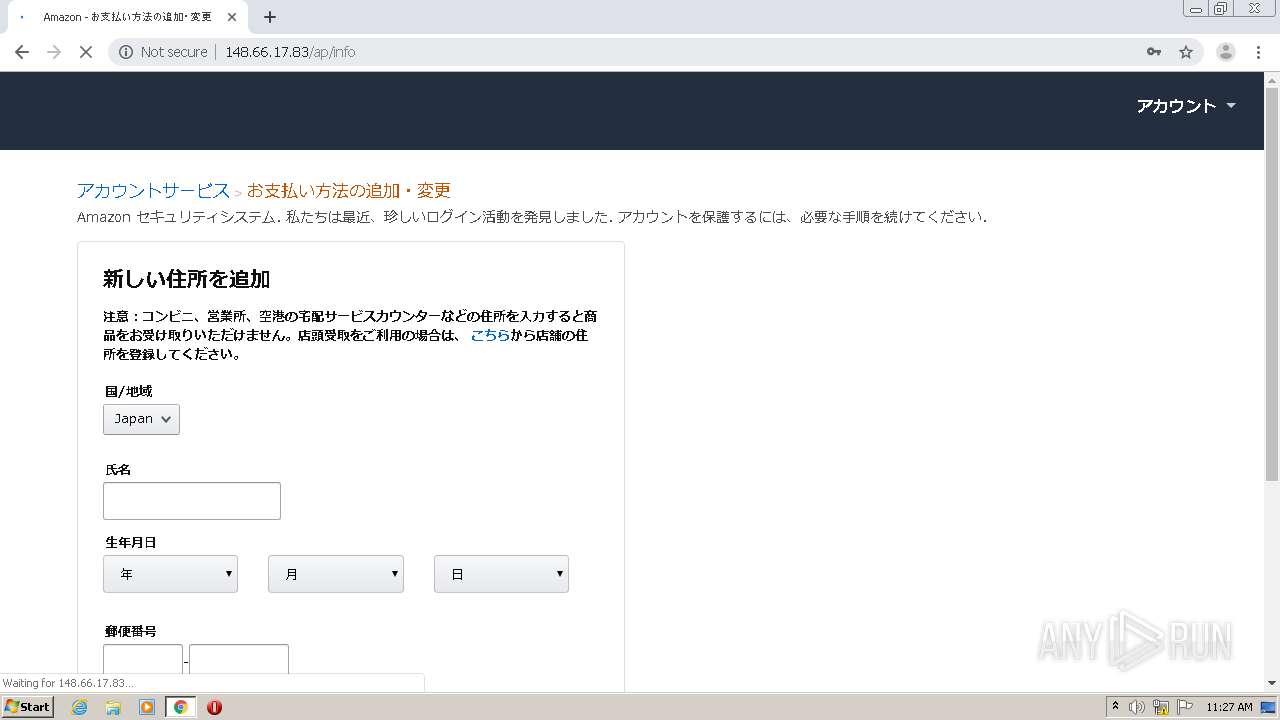Close the Amazon tab
Image resolution: width=1280 pixels, height=720 pixels.
(233, 17)
